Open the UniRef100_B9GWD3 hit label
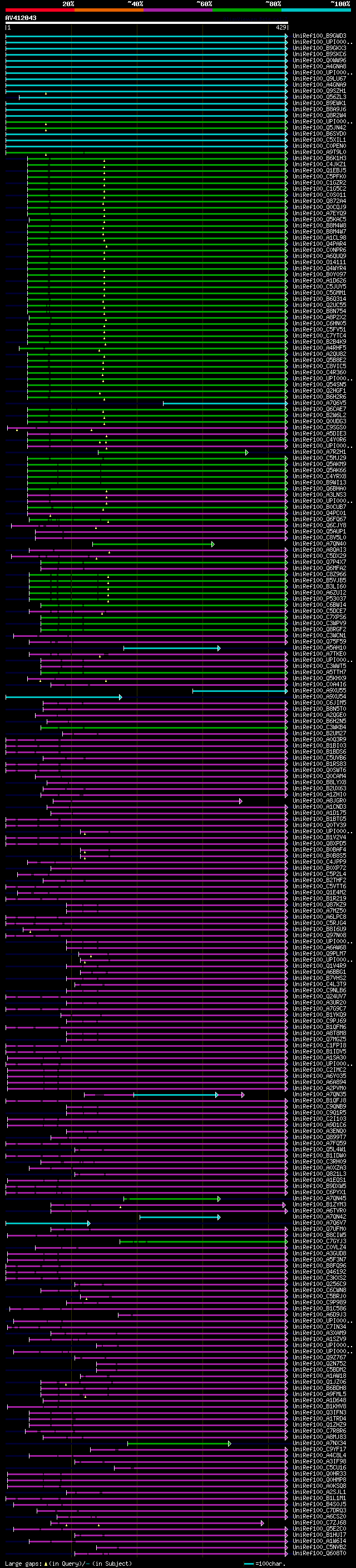Screen dimensions: 356x1568 [319, 36]
